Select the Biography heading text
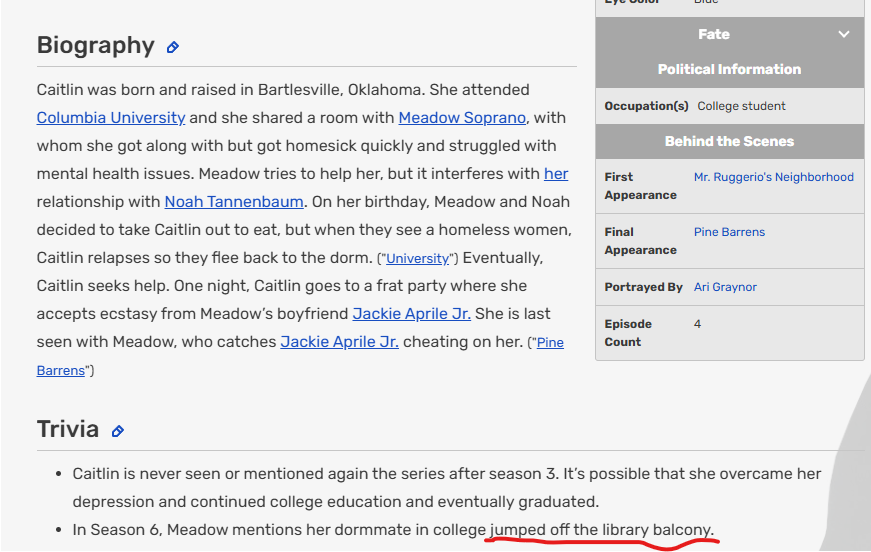 [96, 46]
